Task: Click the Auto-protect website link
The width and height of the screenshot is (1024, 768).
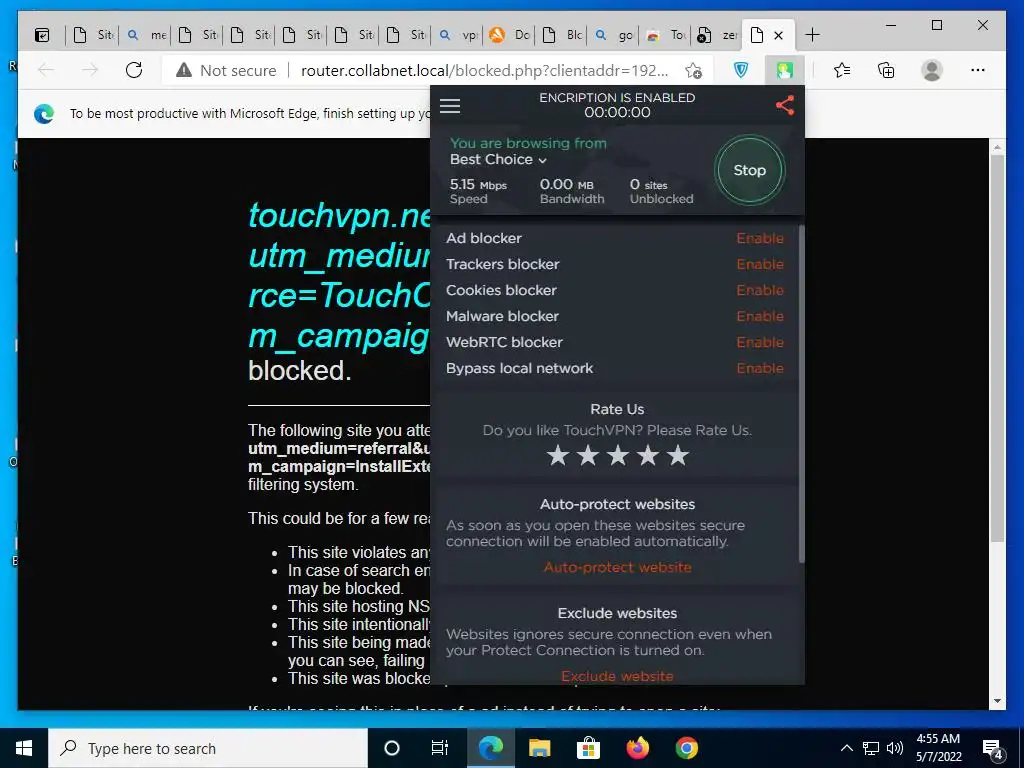Action: point(617,568)
